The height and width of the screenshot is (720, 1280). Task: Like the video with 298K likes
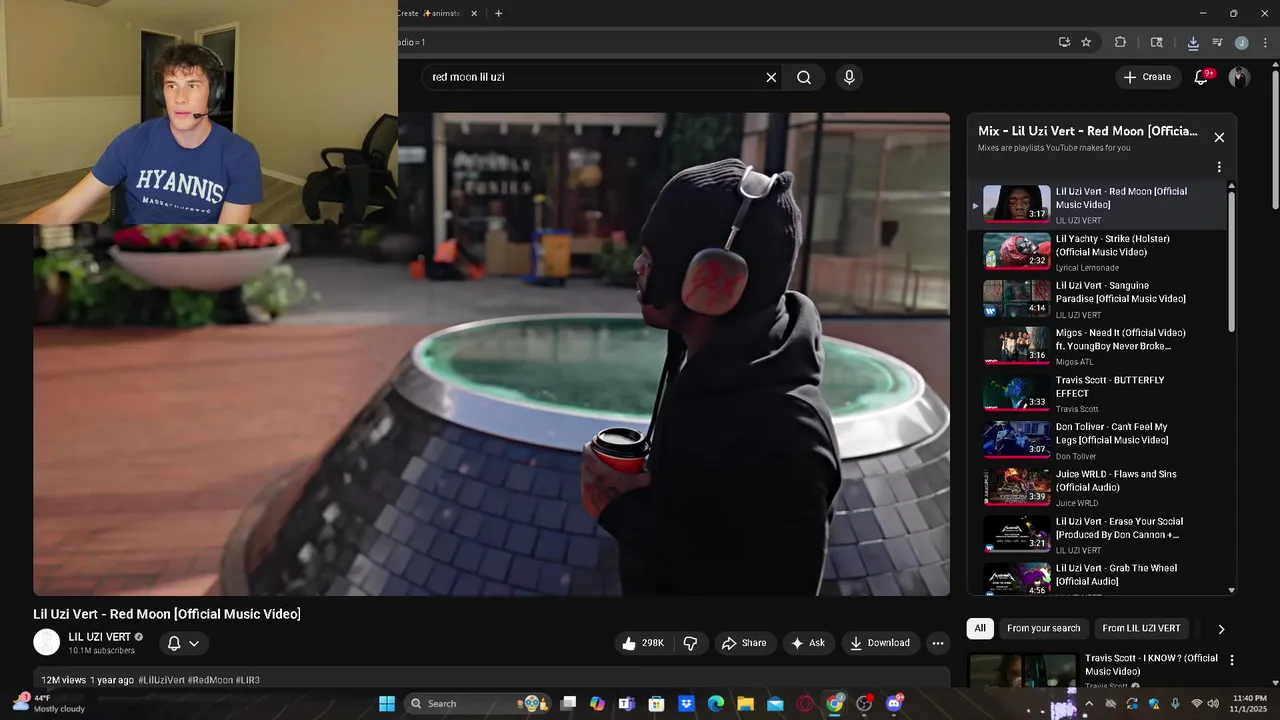(643, 643)
